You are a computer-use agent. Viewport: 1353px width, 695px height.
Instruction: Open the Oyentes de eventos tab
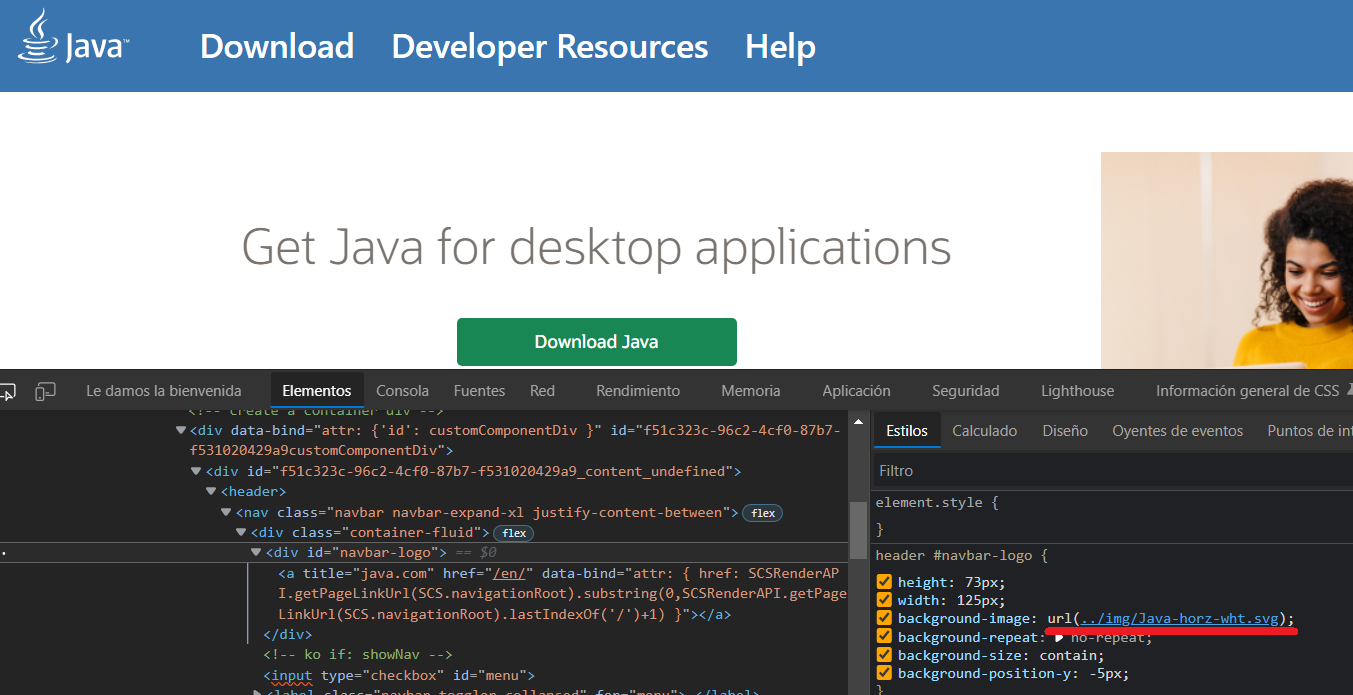click(1178, 431)
